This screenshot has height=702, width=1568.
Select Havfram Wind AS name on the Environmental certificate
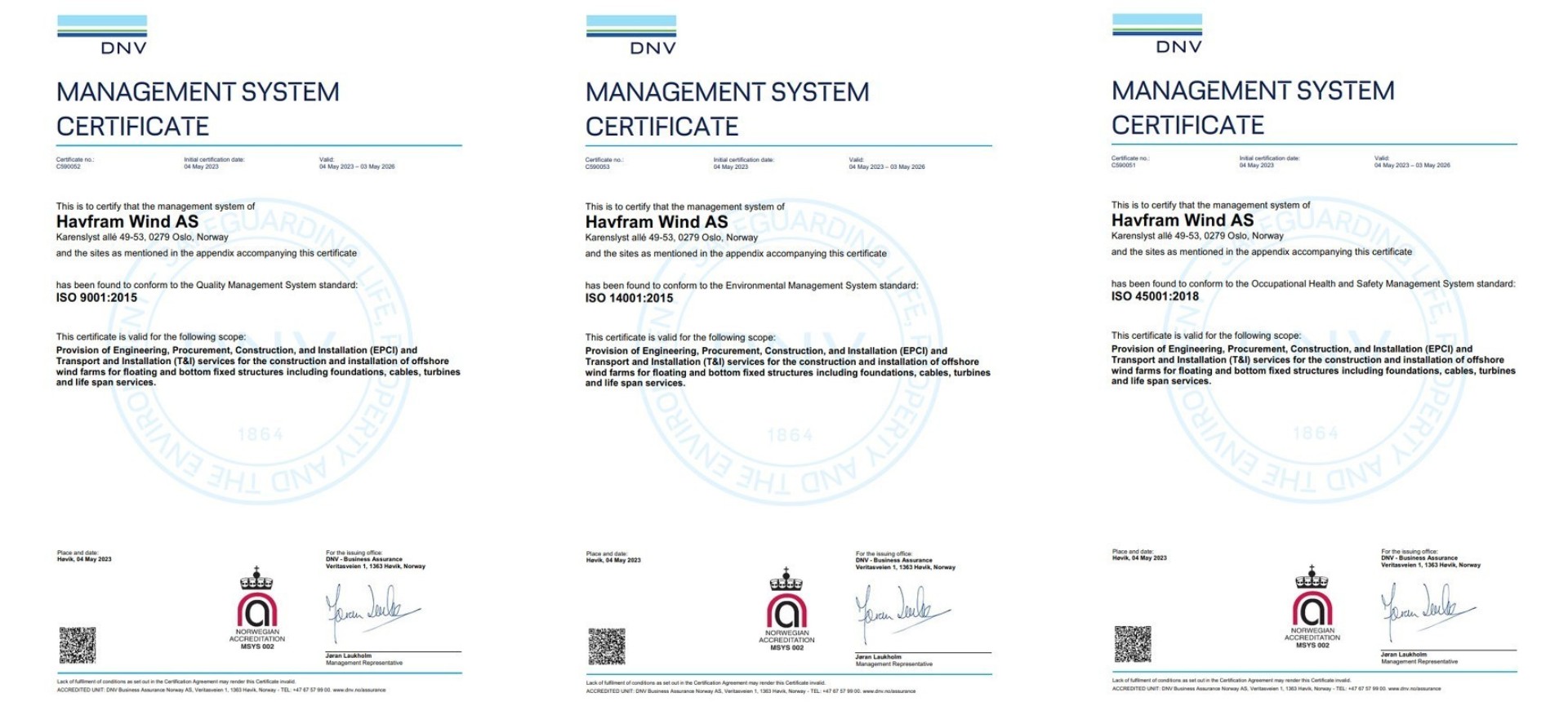point(657,222)
